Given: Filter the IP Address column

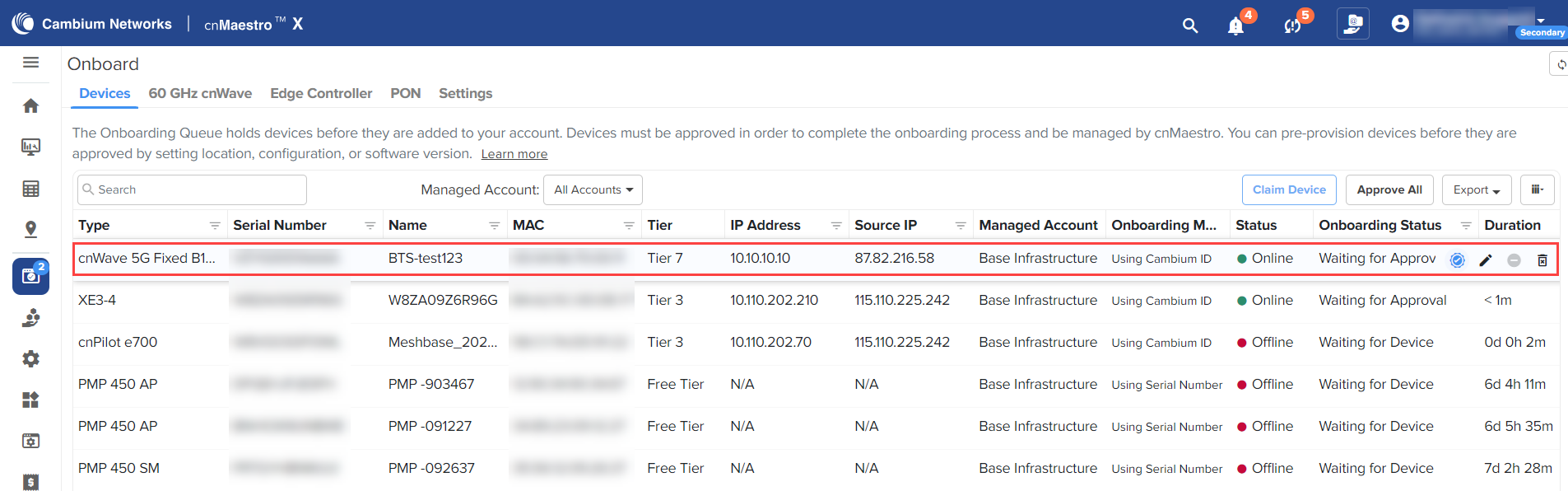Looking at the screenshot, I should [x=836, y=226].
